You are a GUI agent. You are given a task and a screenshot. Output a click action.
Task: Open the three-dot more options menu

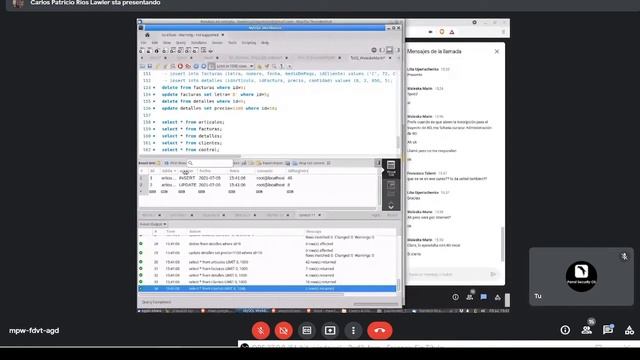353,330
